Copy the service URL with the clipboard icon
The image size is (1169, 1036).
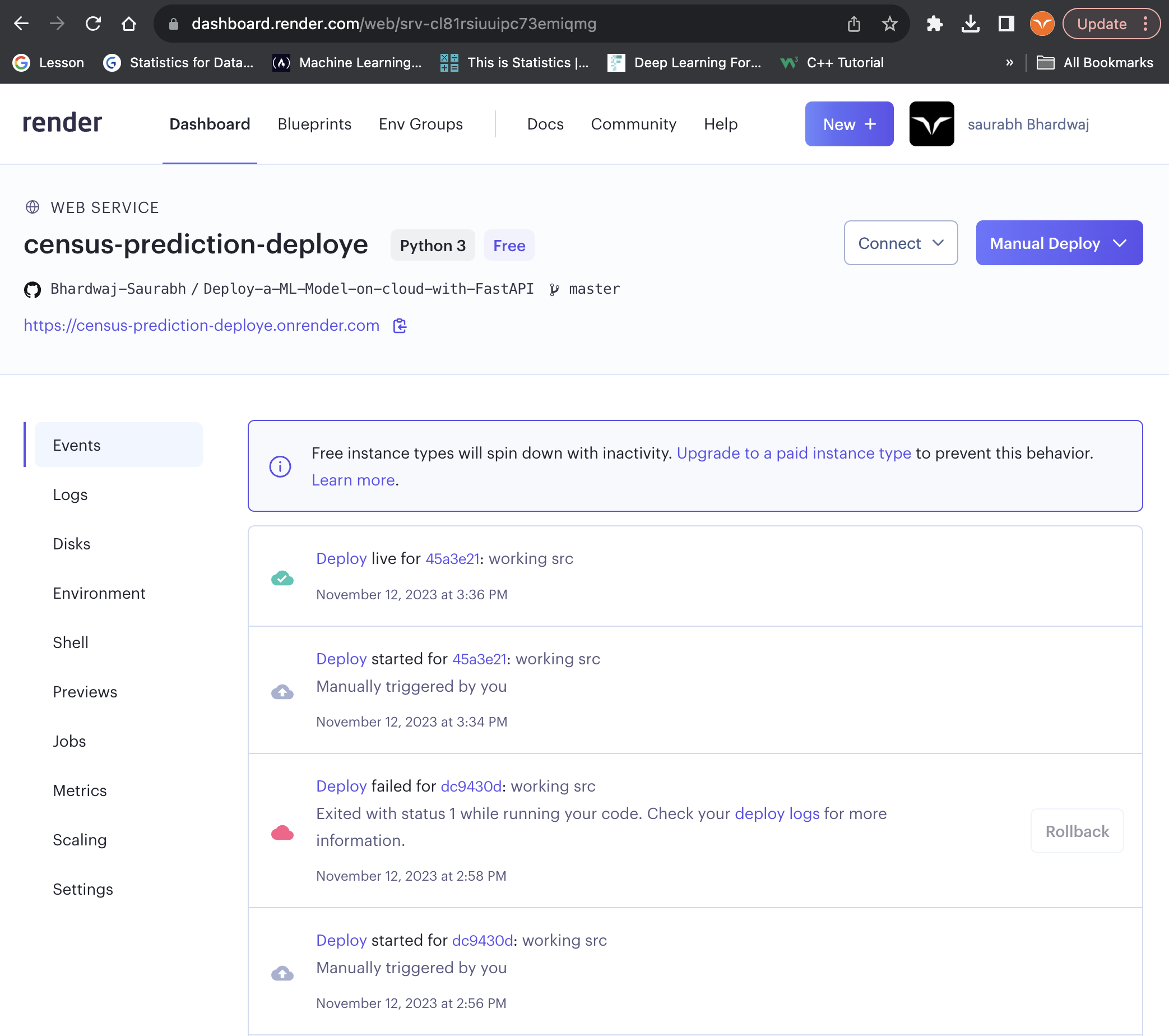tap(400, 326)
